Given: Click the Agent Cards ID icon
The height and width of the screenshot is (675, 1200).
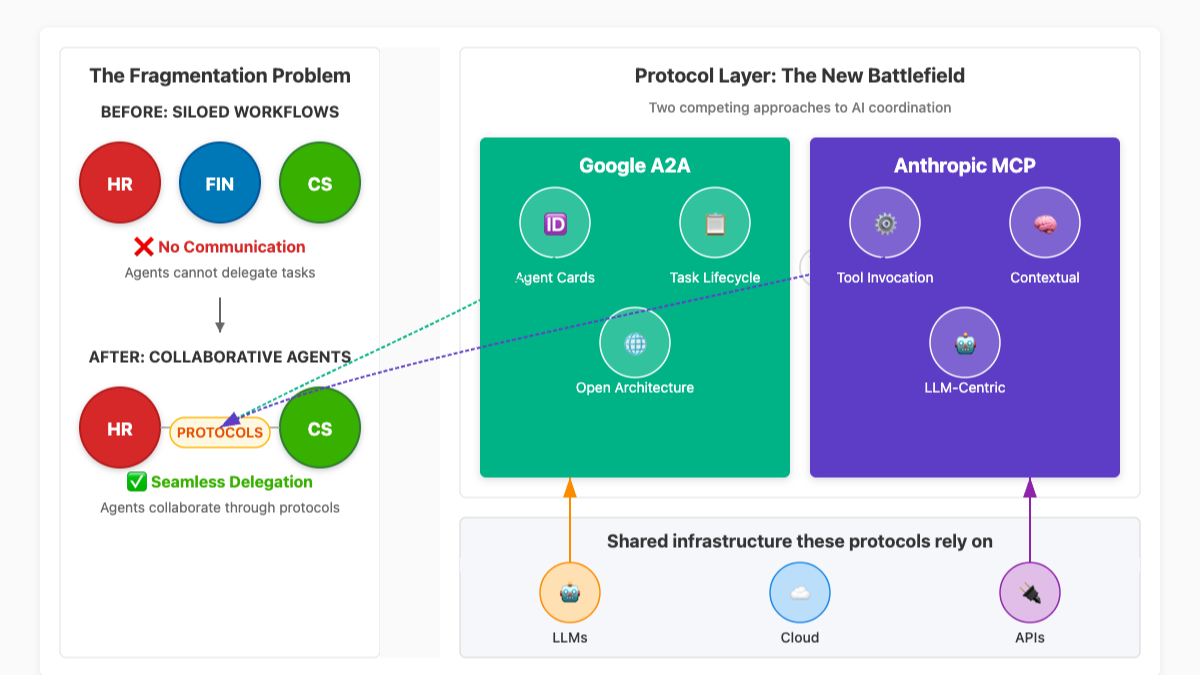Looking at the screenshot, I should tap(555, 223).
